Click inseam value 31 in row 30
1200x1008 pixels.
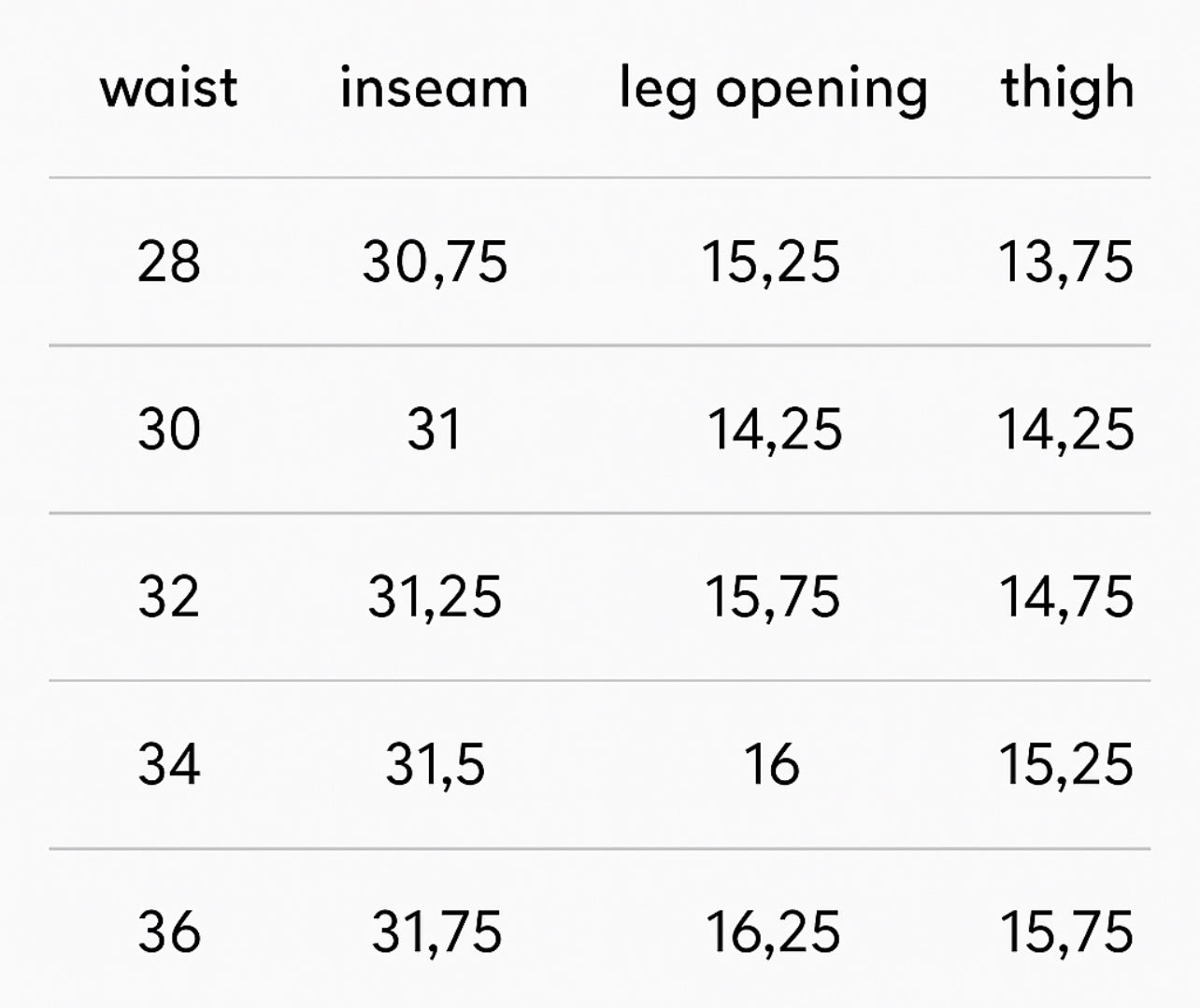click(x=435, y=430)
